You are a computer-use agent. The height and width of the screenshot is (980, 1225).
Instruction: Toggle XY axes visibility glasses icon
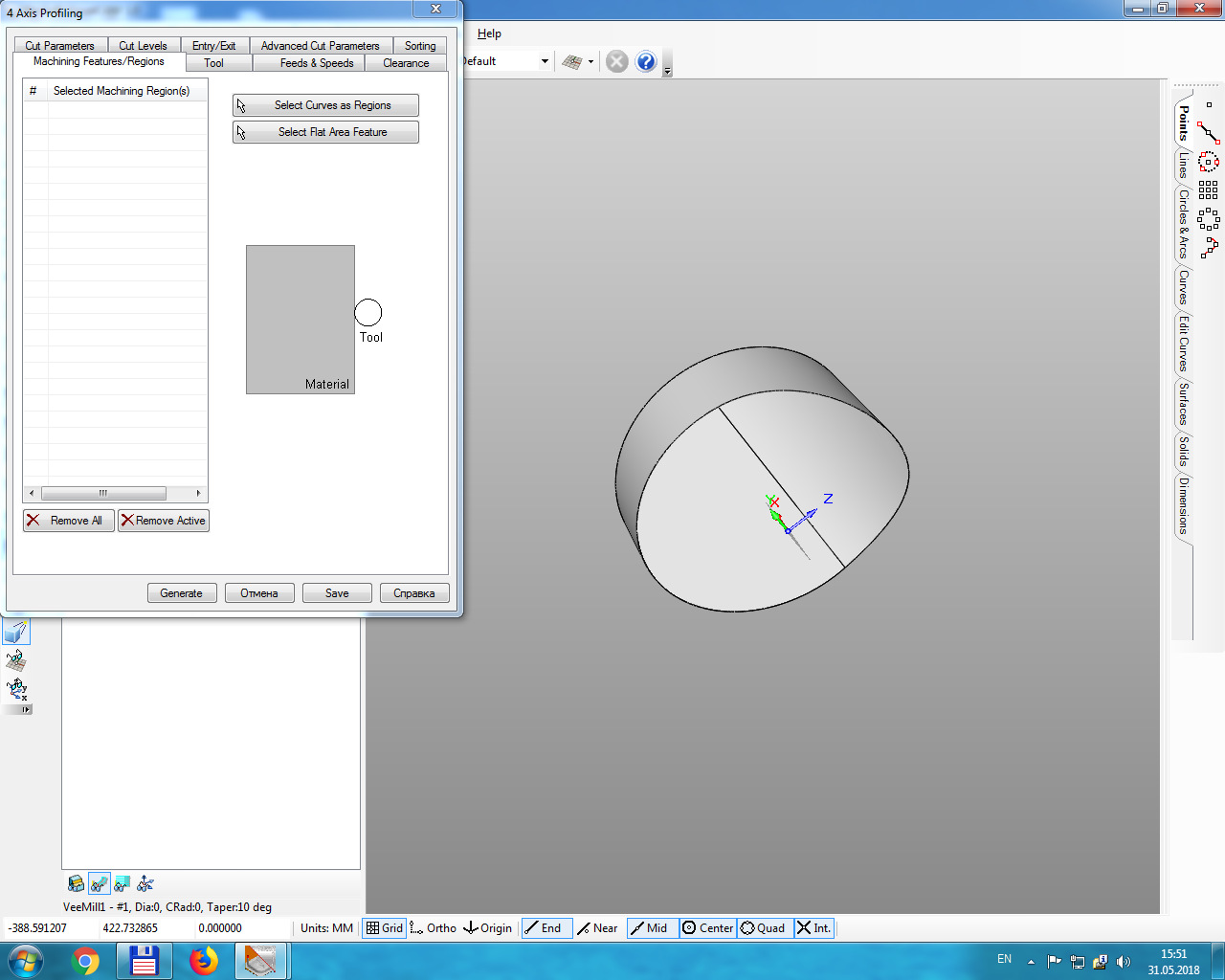pos(16,688)
